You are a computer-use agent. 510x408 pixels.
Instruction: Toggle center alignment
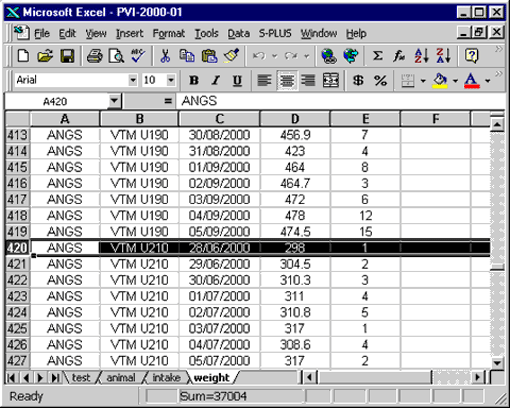[287, 80]
